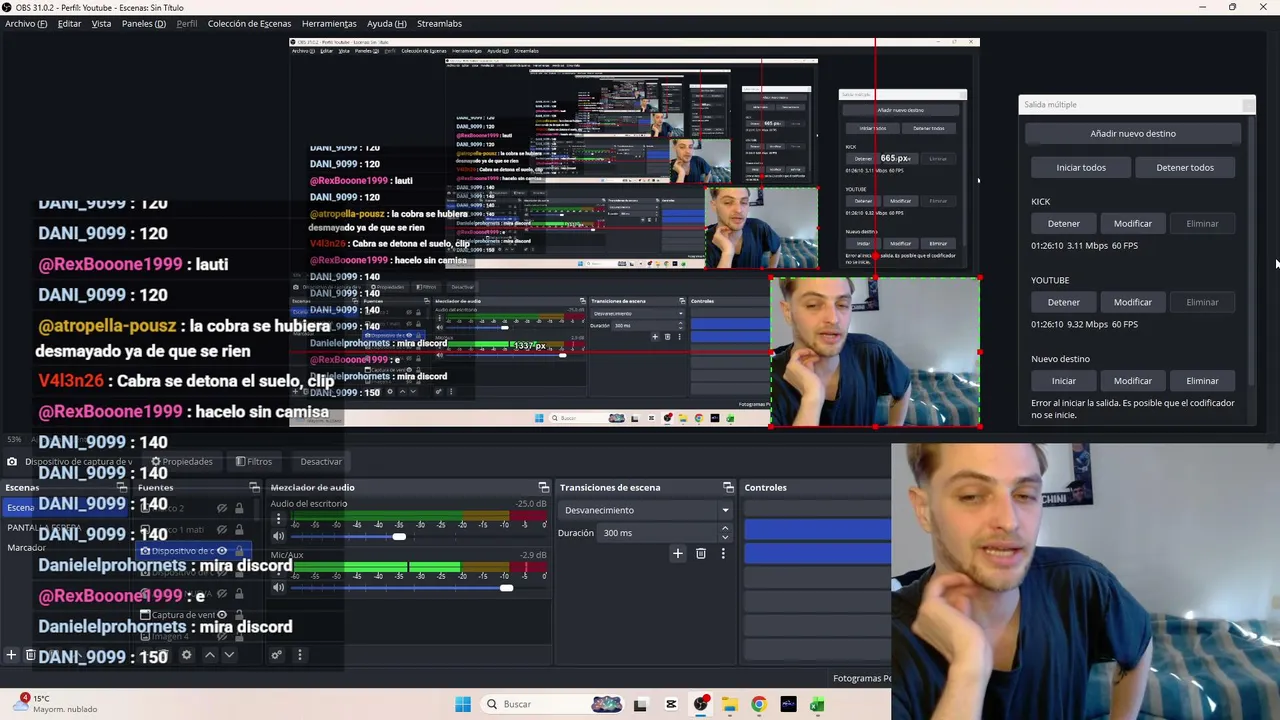Open the Paneles menu
The image size is (1280, 720).
(x=144, y=23)
